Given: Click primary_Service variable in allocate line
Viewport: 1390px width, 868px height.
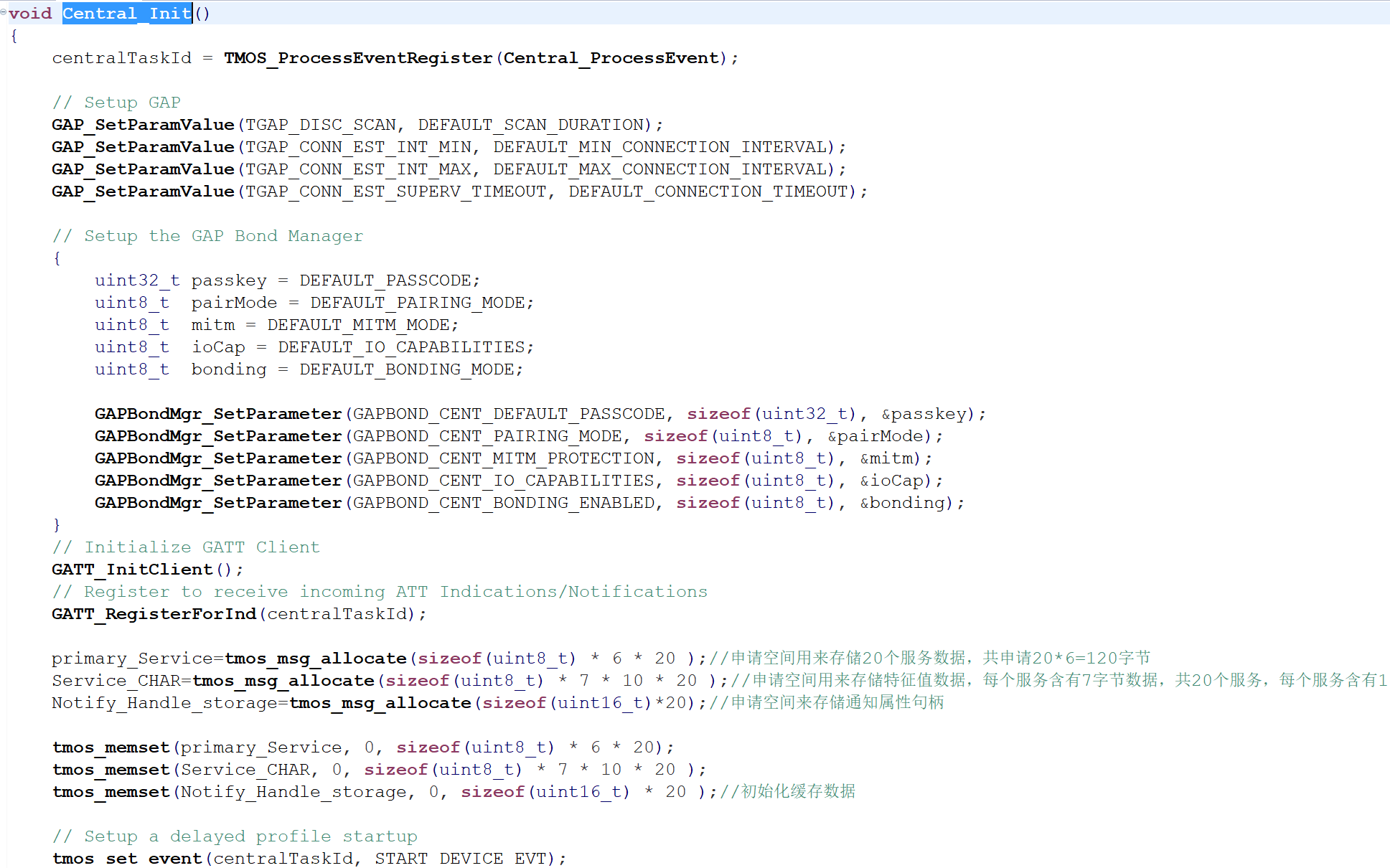Looking at the screenshot, I should 132,659.
